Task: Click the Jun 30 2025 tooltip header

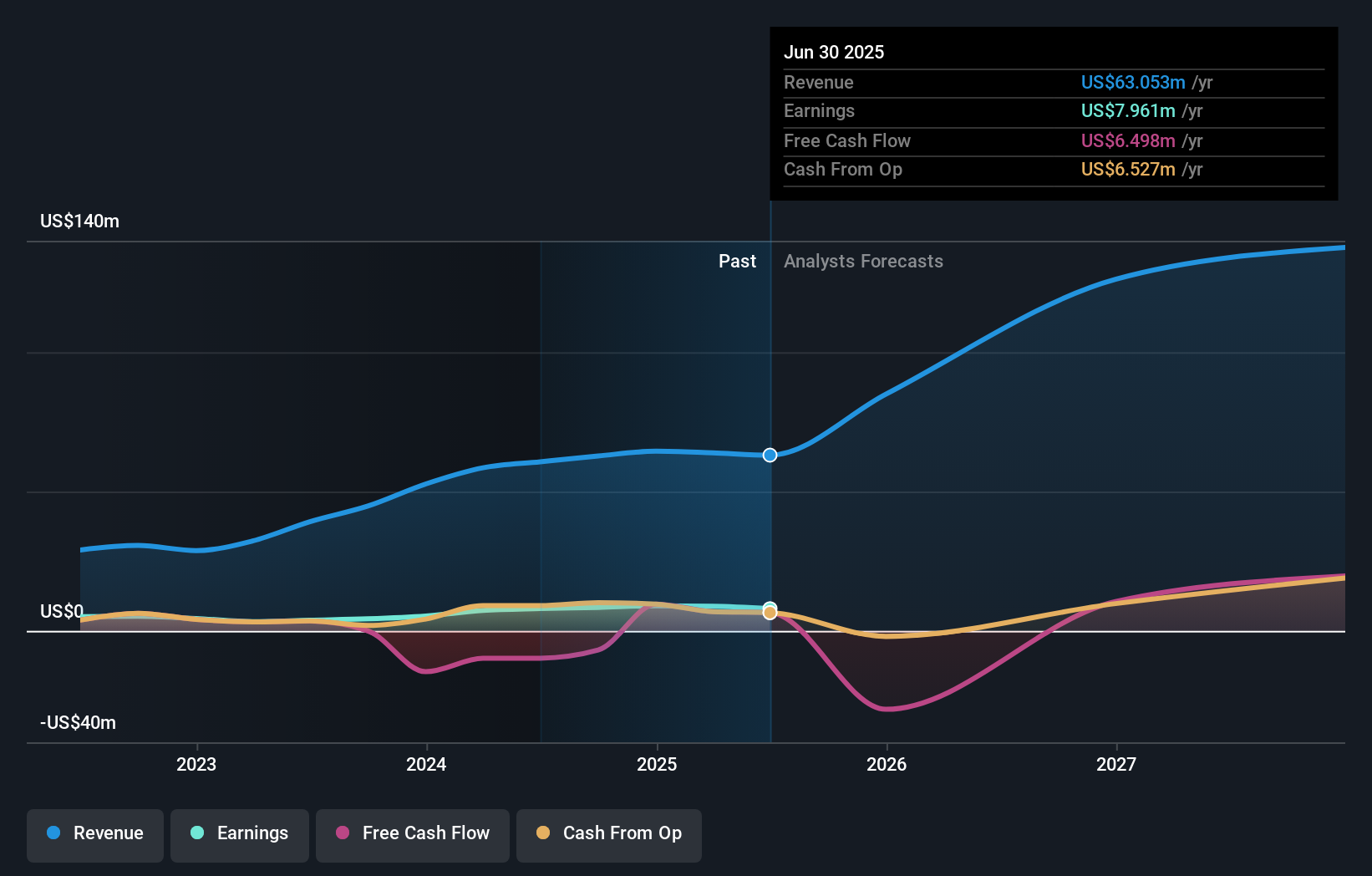Action: pos(834,52)
